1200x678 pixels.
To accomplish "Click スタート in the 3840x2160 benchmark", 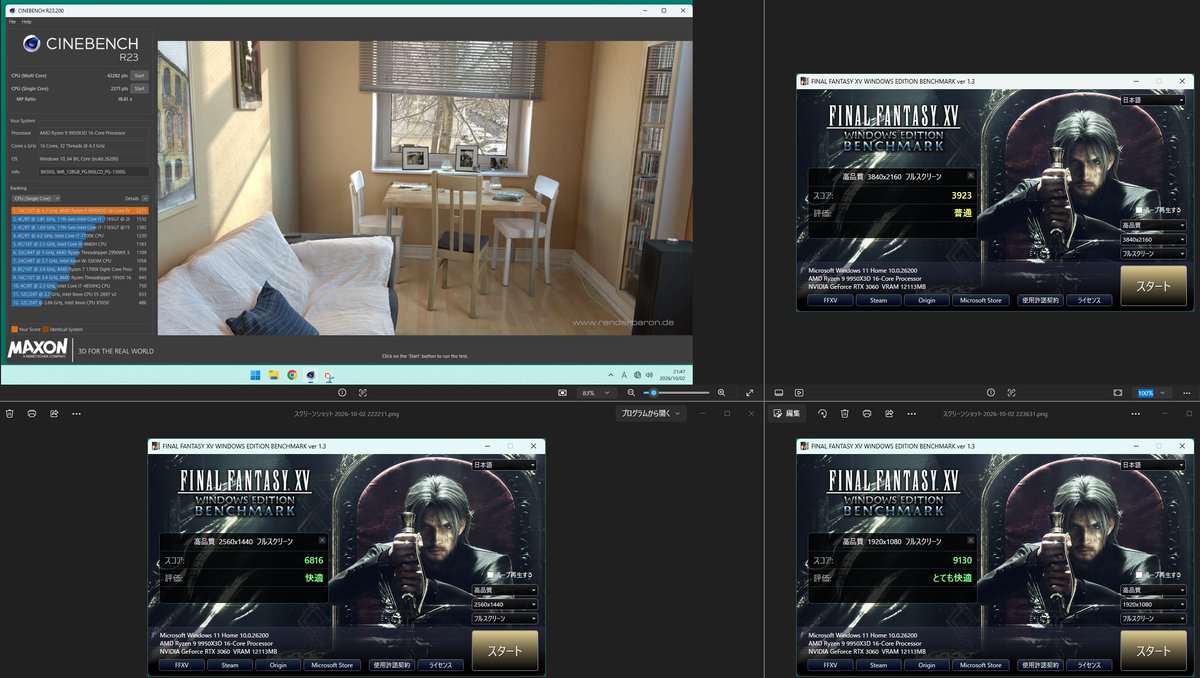I will tap(1153, 286).
